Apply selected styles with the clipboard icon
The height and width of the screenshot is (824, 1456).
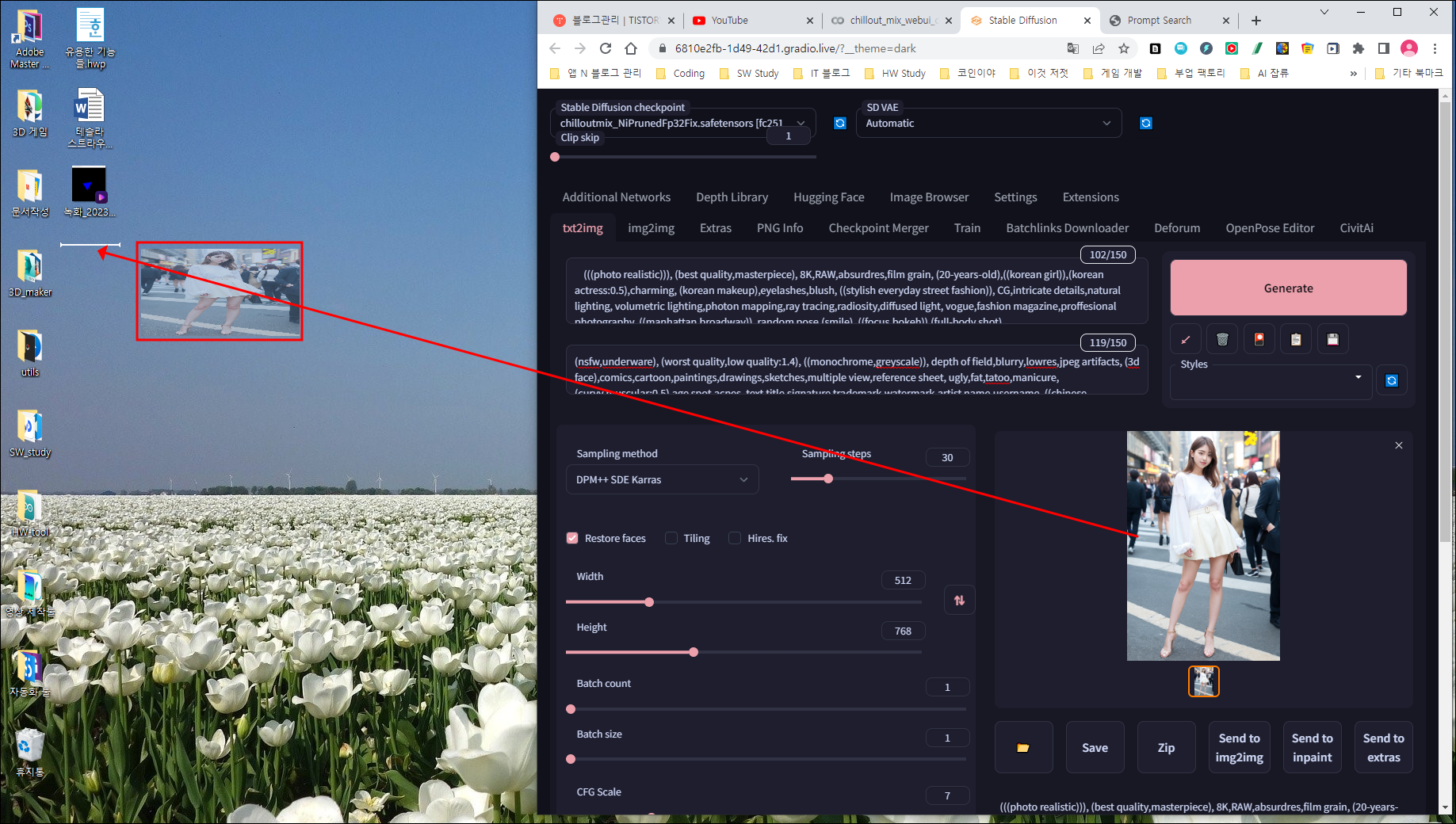[x=1296, y=340]
